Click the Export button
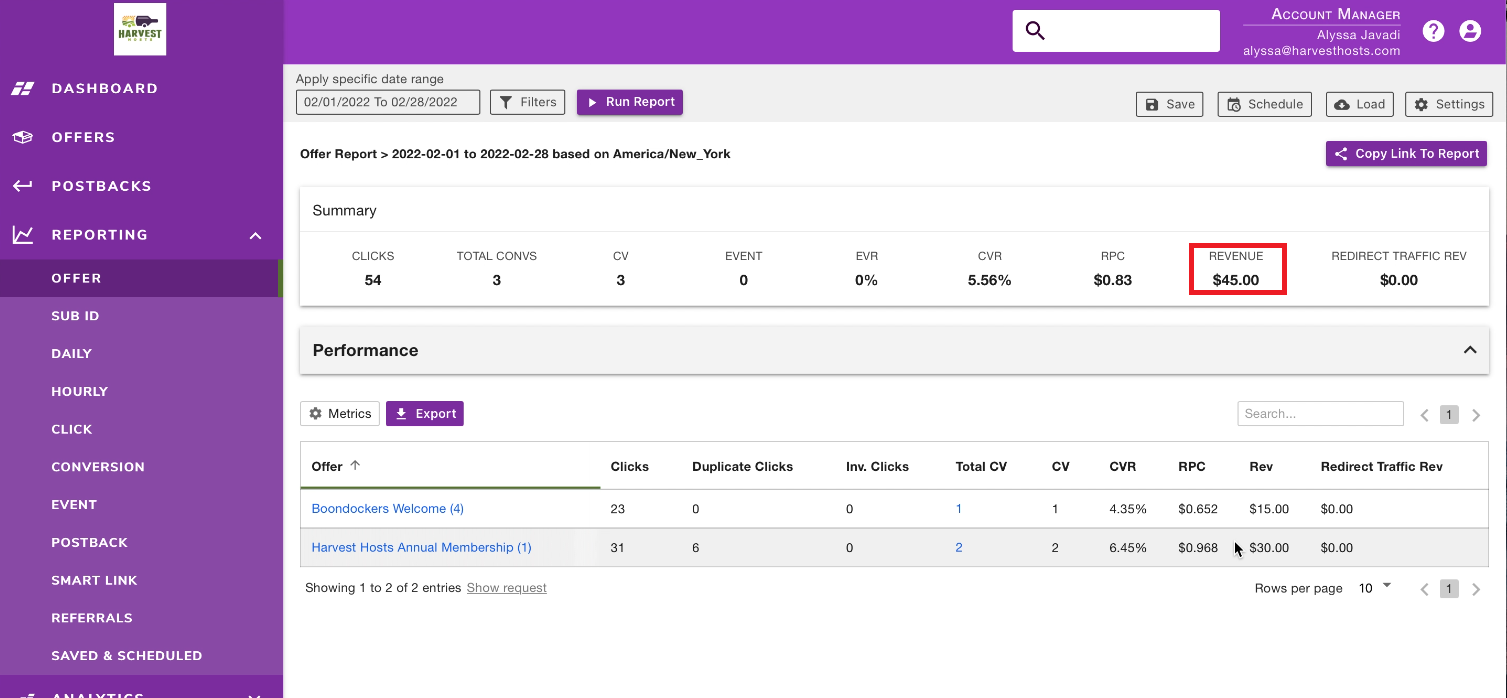Screen dimensions: 1507x698 (x=425, y=414)
